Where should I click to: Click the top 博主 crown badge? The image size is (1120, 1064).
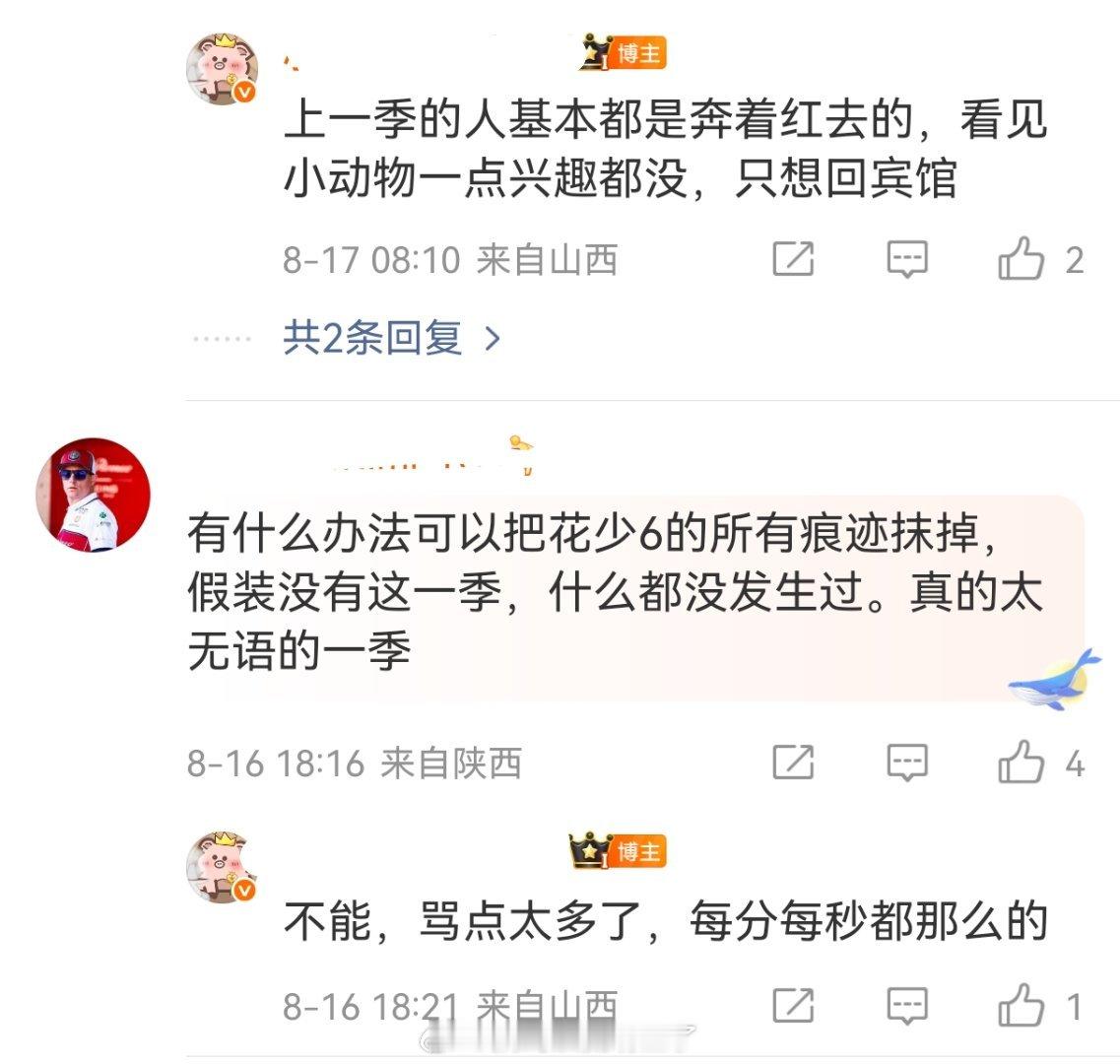(623, 52)
